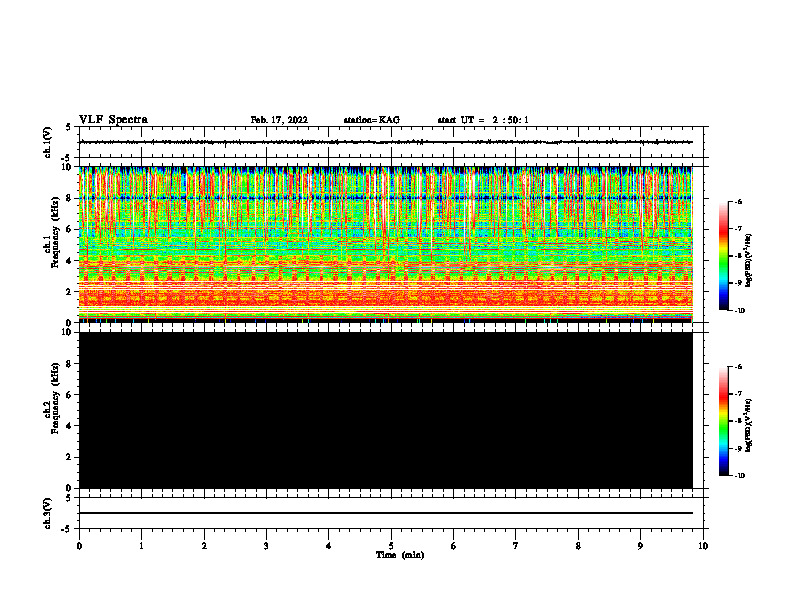792x612 pixels.
Task: Click the "station=KAG" header label
Action: click(372, 120)
